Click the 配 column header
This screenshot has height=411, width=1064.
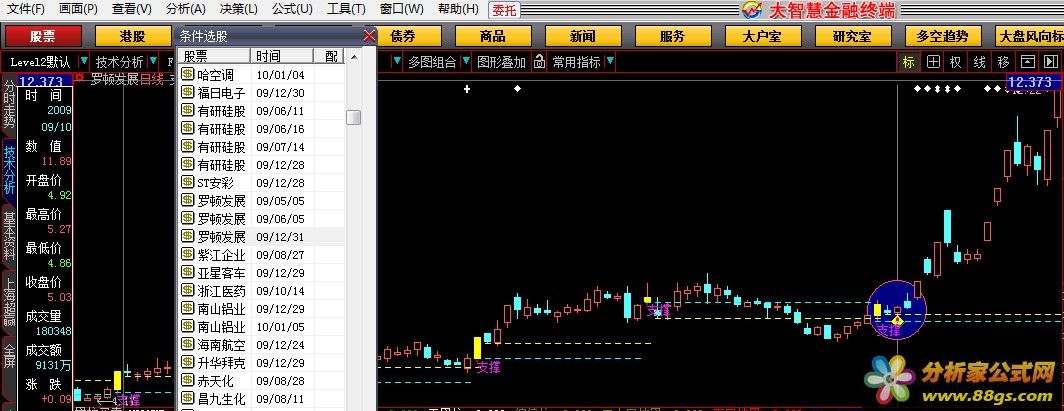330,56
